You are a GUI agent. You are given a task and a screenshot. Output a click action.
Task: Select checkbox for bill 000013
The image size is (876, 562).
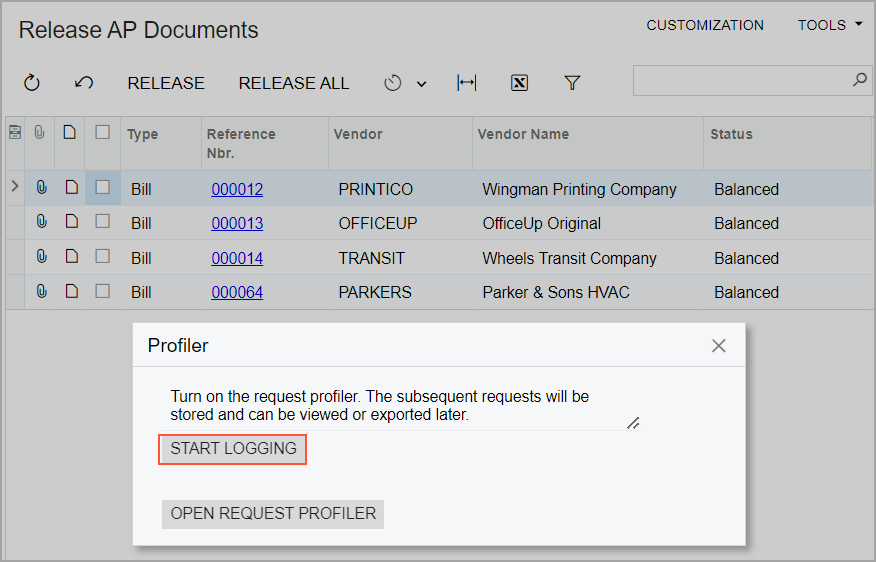pos(102,221)
